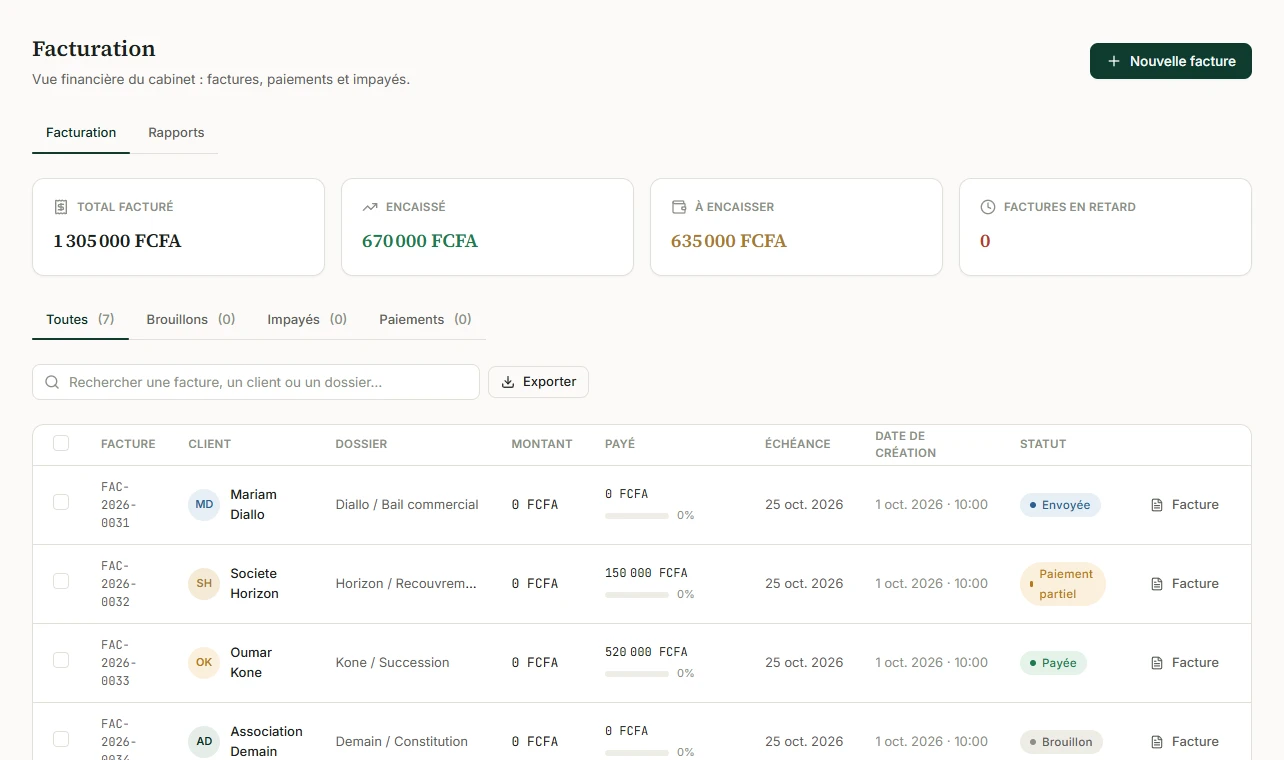1284x760 pixels.
Task: Click the magnifier icon in the search field
Action: 53,382
